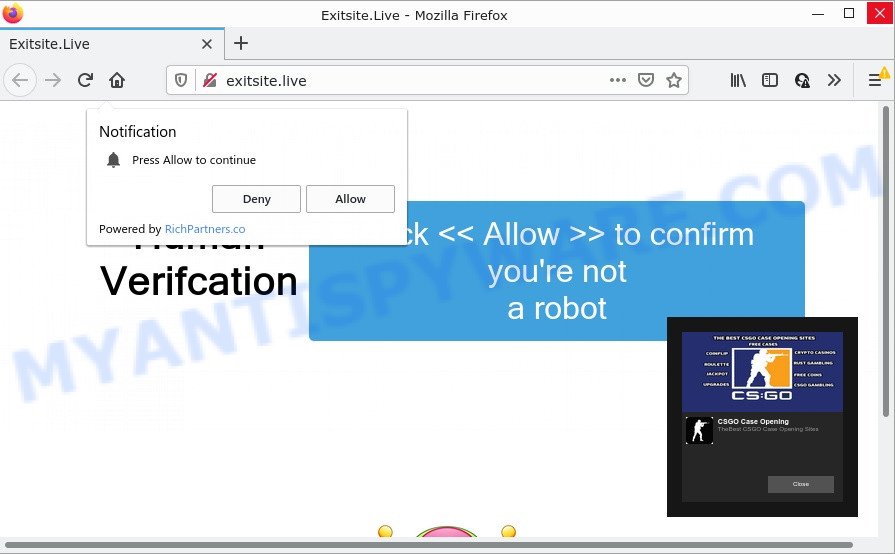
Task: Open page actions three-dots menu
Action: point(618,80)
